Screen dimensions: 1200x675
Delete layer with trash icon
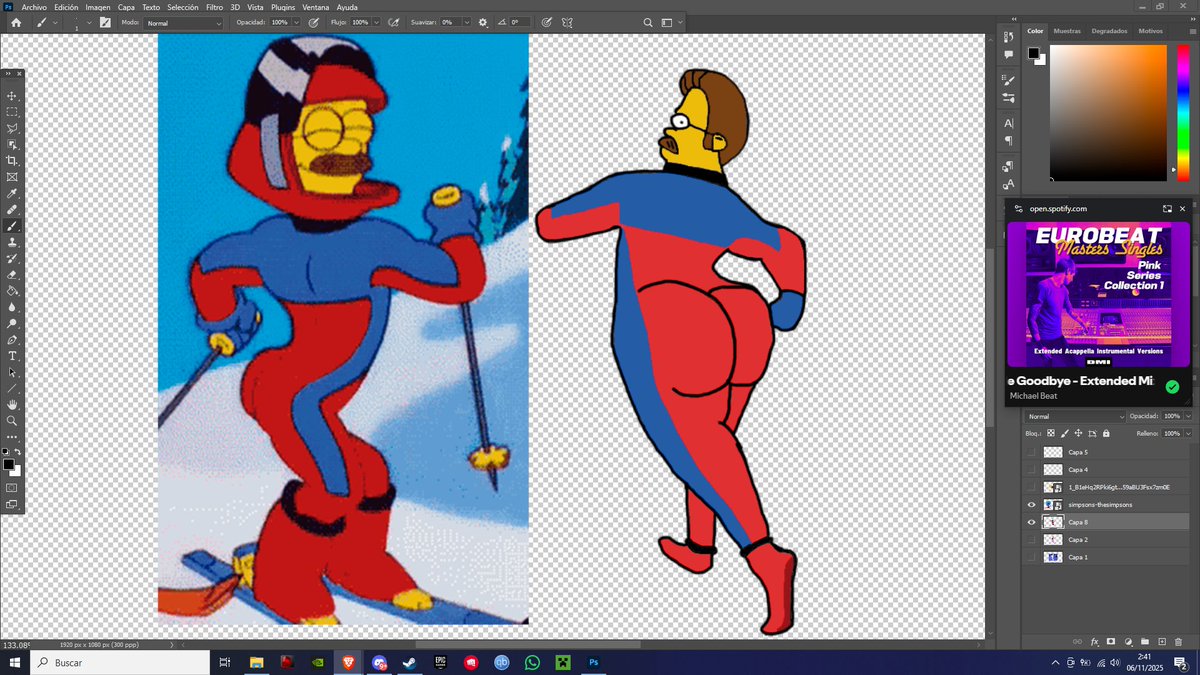click(x=1178, y=641)
